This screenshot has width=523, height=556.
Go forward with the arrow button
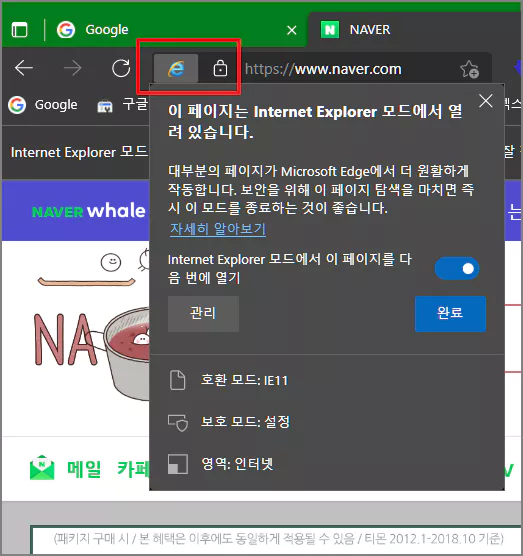coord(73,68)
